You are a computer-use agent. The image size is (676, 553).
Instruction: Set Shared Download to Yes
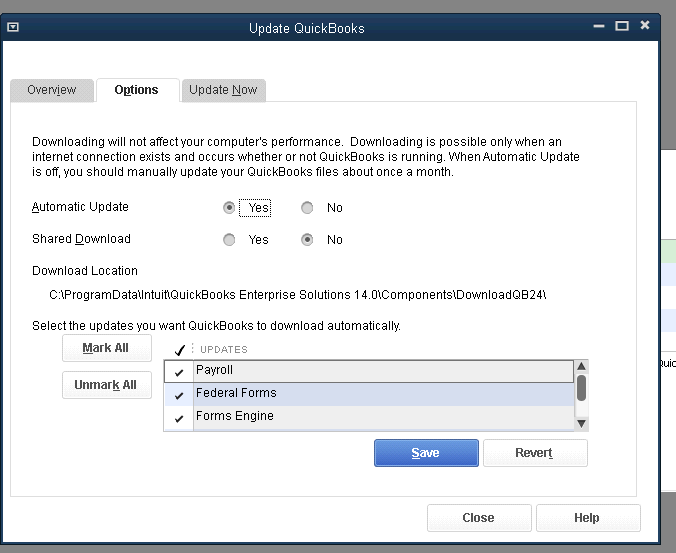point(229,240)
